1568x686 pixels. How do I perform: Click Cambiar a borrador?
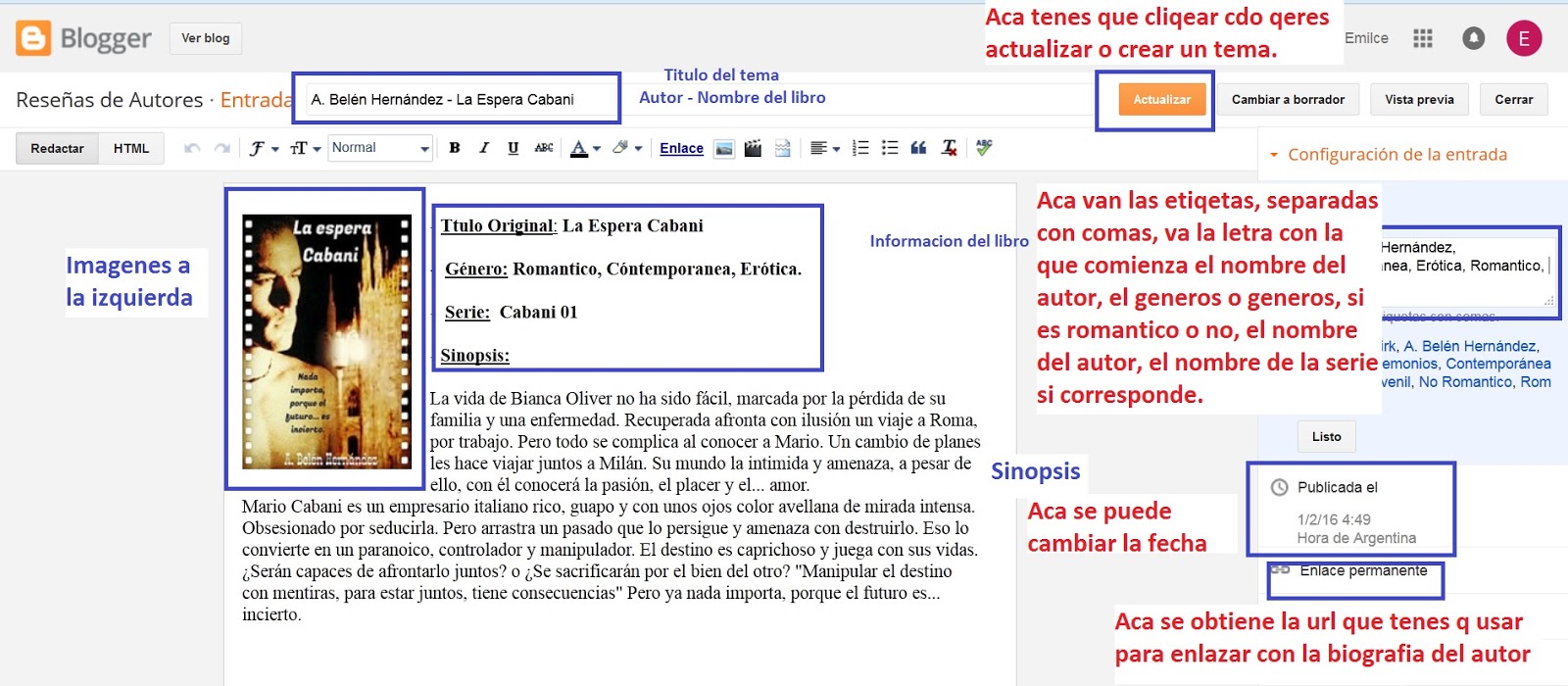(x=1288, y=99)
